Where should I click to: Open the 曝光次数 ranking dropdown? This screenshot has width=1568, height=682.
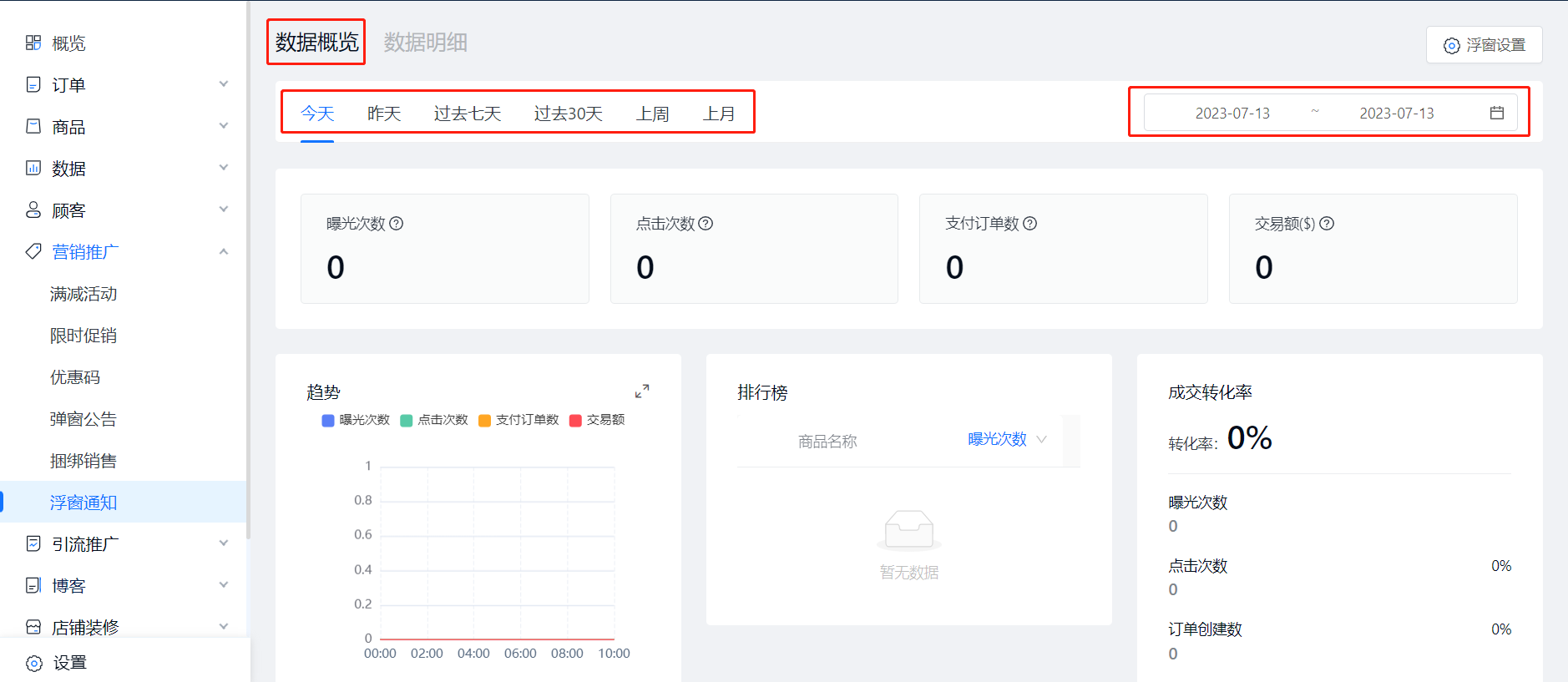[1007, 440]
